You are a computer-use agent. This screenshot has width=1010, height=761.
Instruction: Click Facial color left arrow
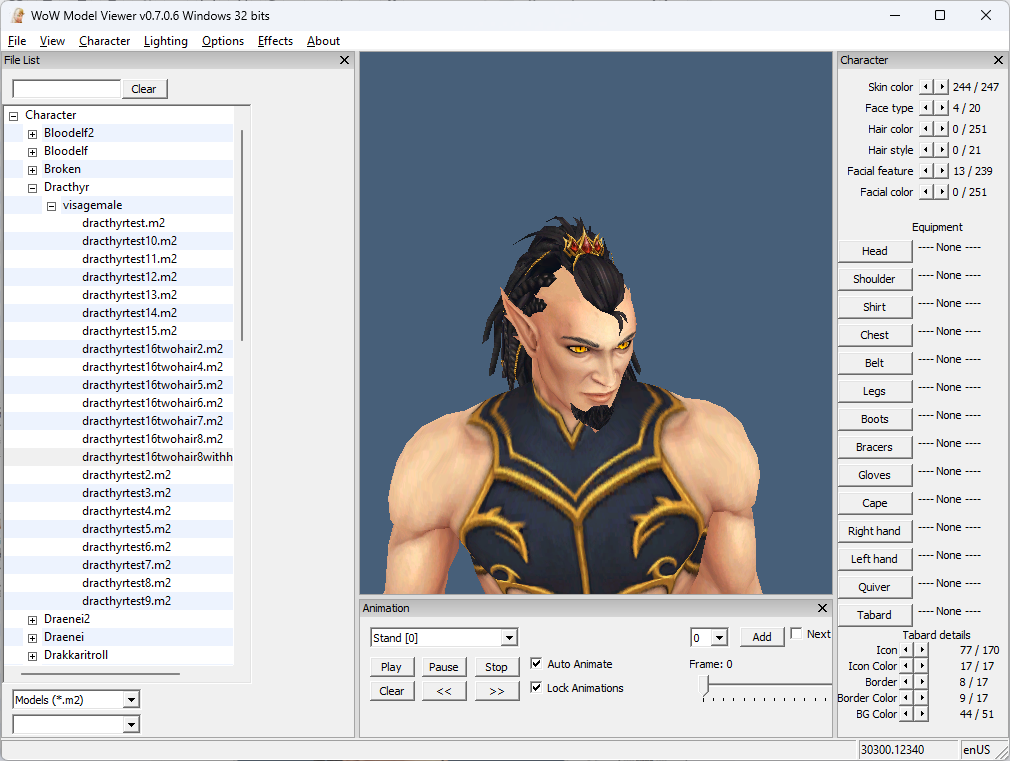[926, 192]
